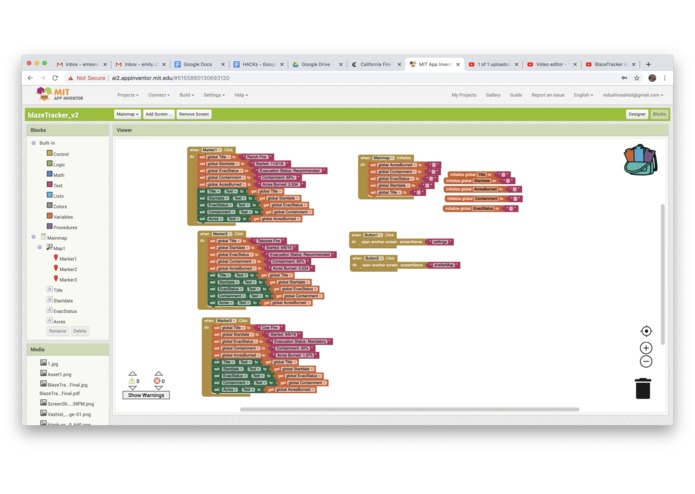The image size is (695, 494).
Task: Click Report an Issue link
Action: coord(548,95)
